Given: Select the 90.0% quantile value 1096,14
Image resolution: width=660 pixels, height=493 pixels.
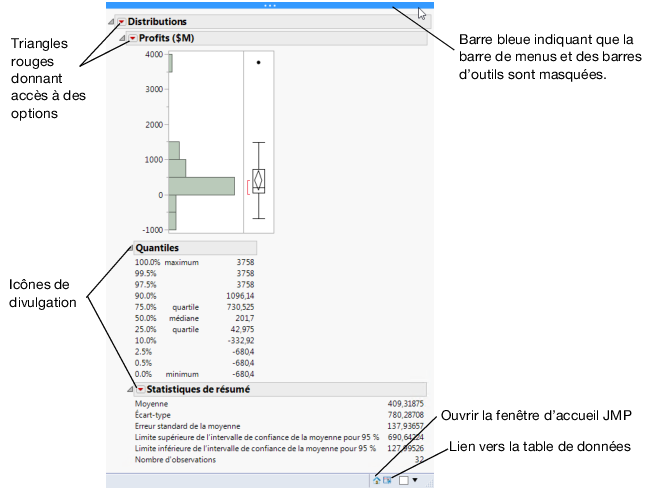Looking at the screenshot, I should coord(240,296).
